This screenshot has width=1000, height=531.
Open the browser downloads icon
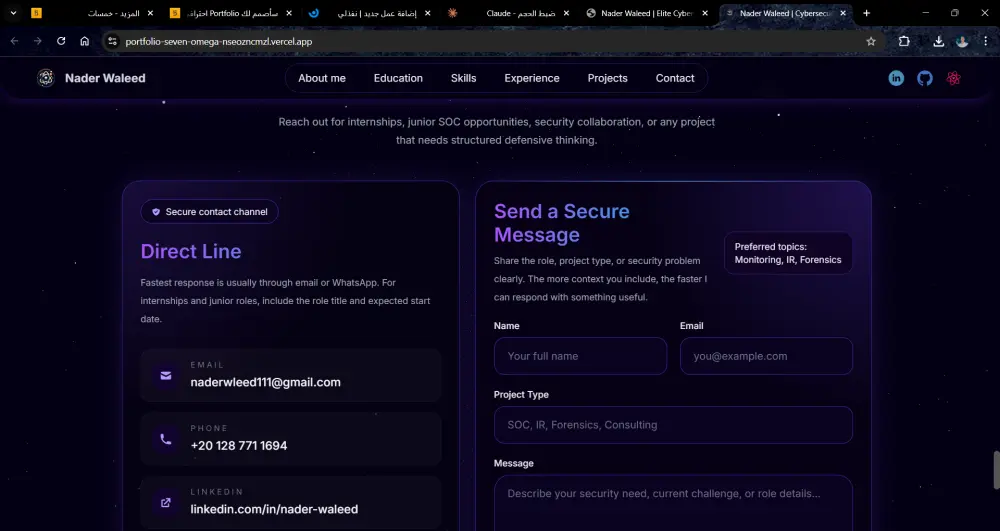pyautogui.click(x=938, y=41)
